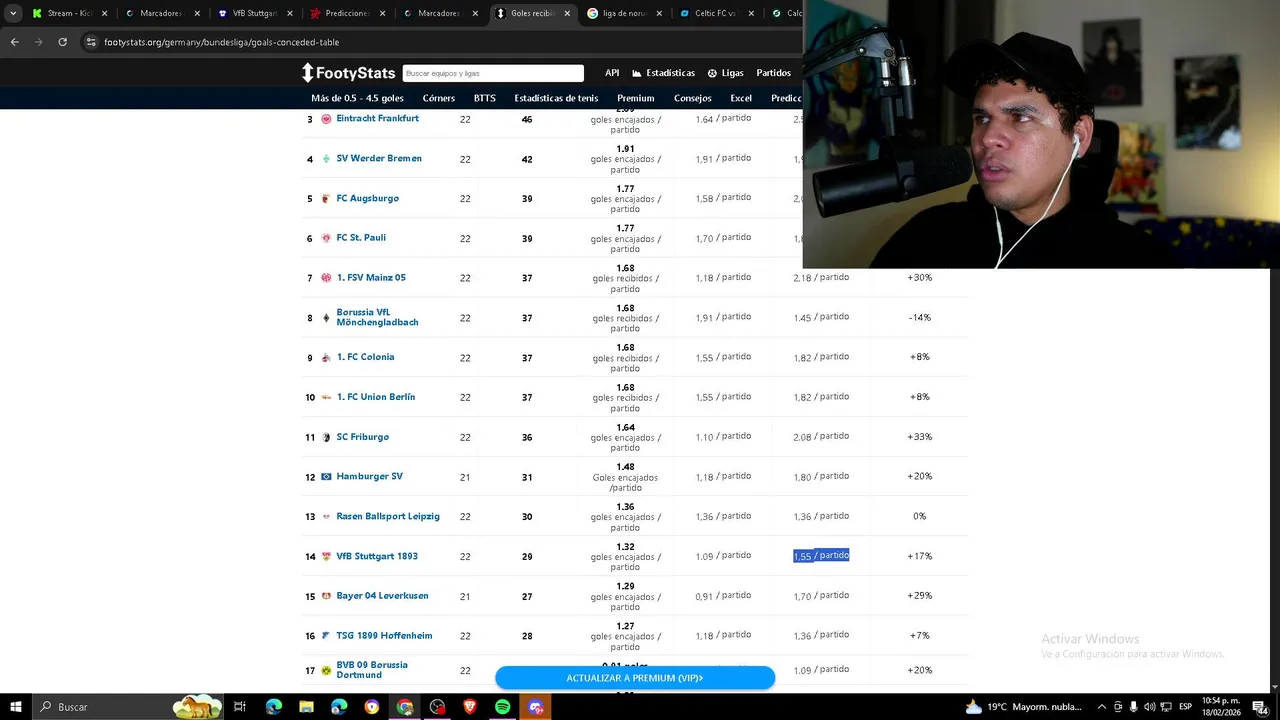Open 1. FC Colonia team link
Image resolution: width=1280 pixels, height=720 pixels.
pyautogui.click(x=365, y=357)
